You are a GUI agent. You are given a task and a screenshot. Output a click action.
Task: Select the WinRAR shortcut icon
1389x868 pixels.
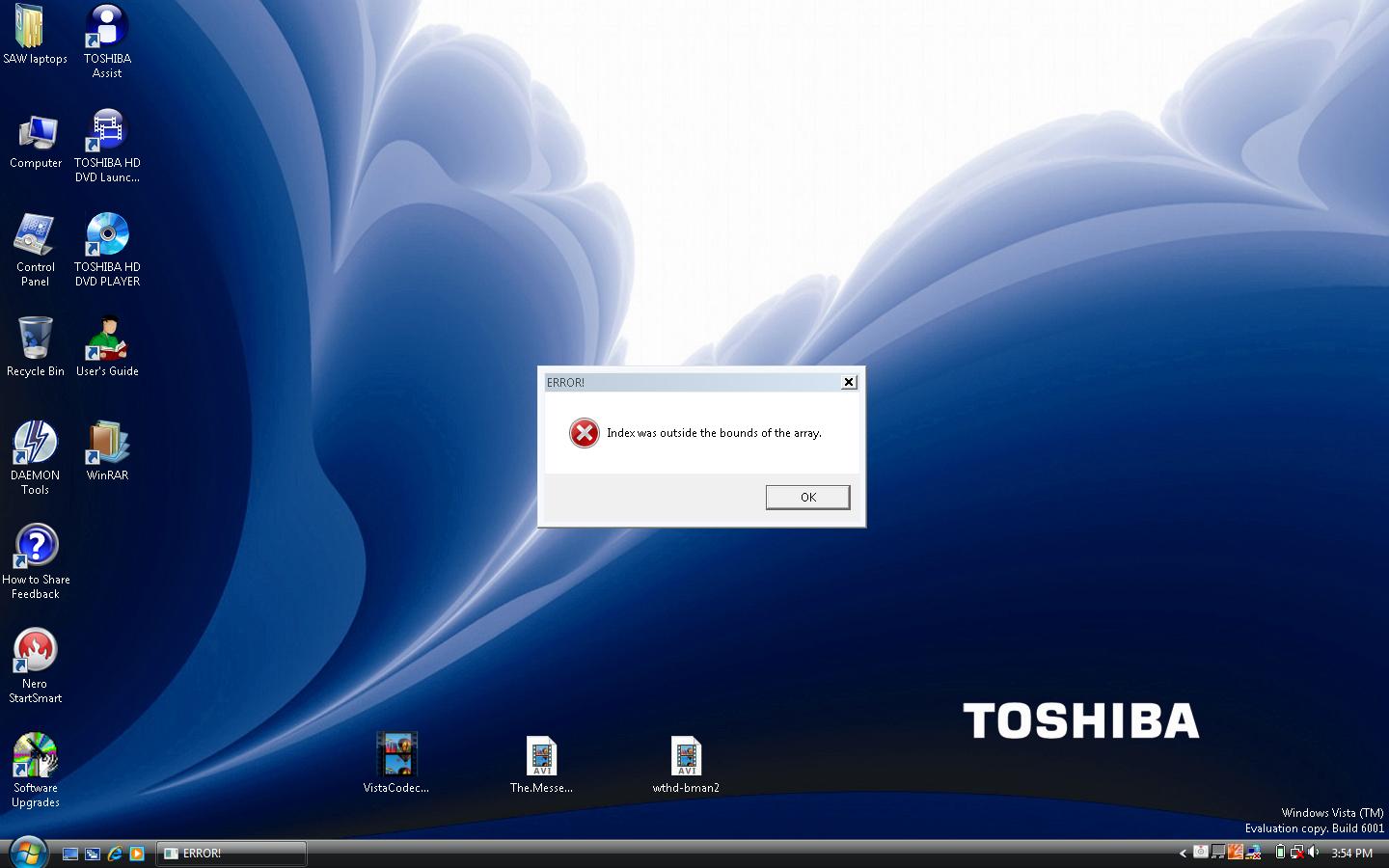[x=107, y=450]
